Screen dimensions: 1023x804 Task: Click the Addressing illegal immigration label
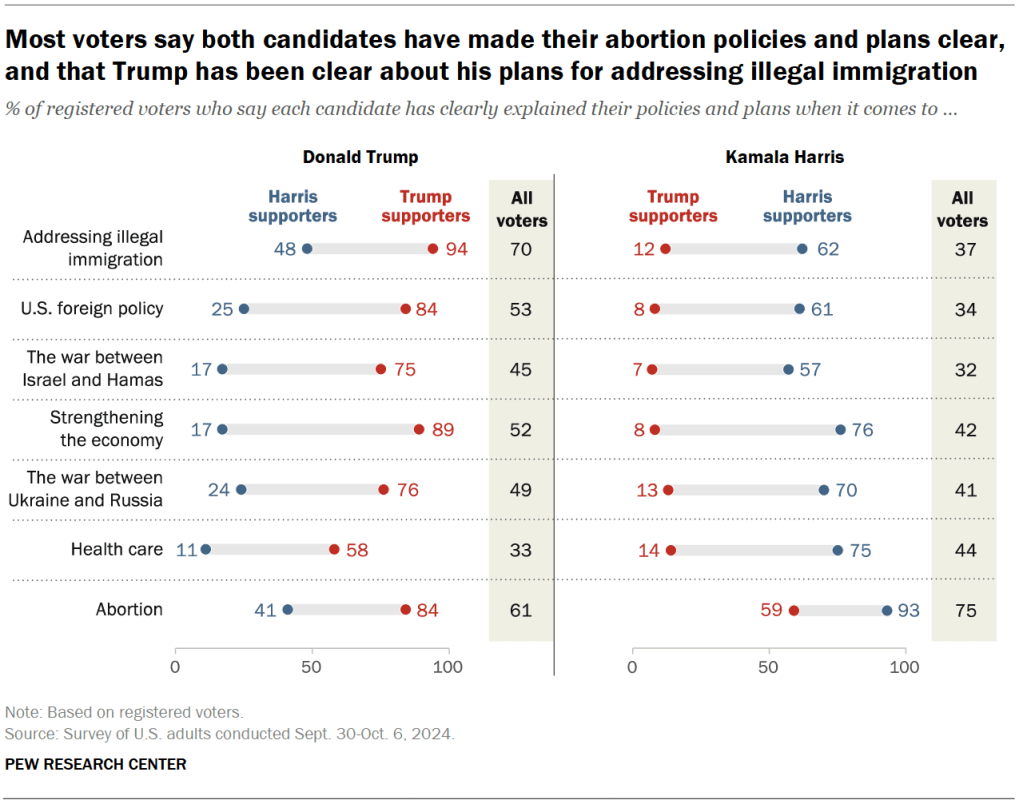tap(95, 248)
